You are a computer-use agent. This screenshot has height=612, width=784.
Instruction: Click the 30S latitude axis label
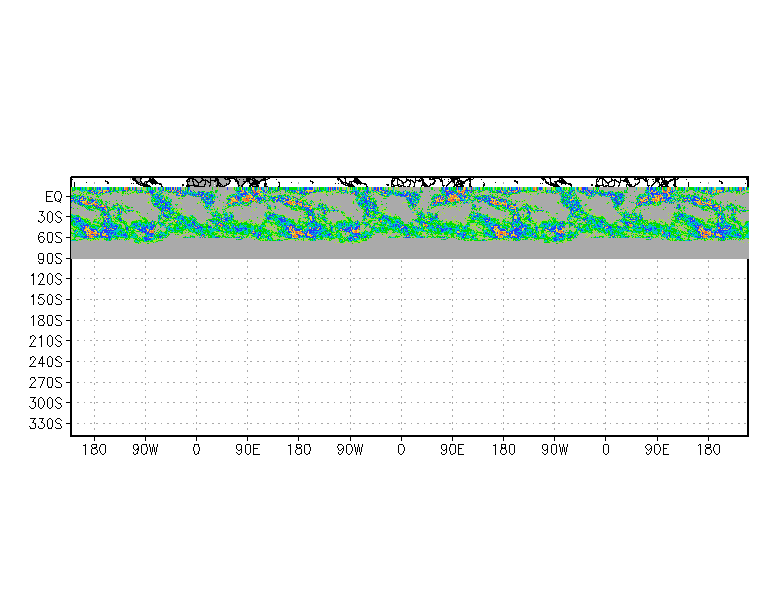click(x=50, y=217)
